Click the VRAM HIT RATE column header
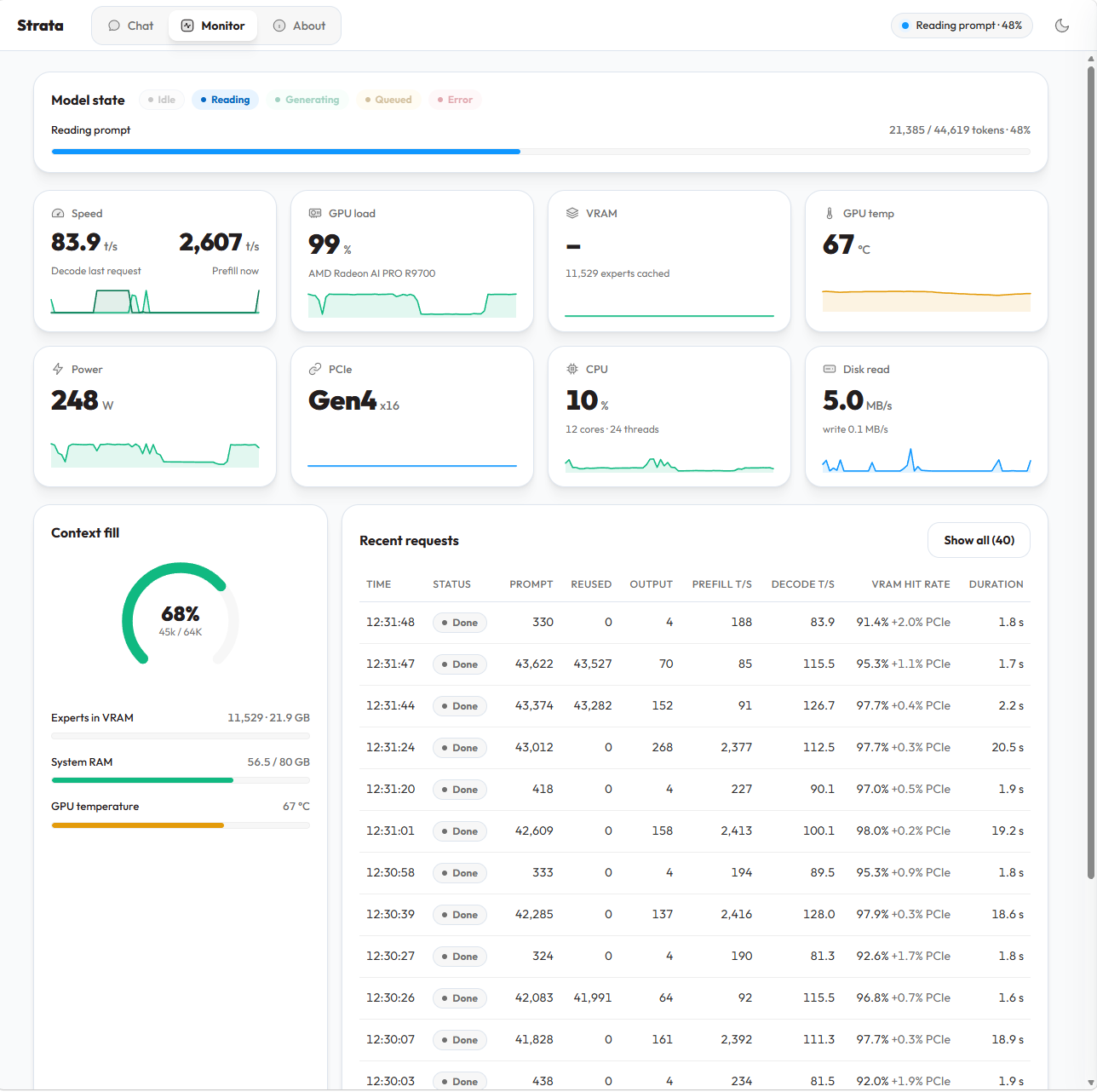 pos(910,584)
